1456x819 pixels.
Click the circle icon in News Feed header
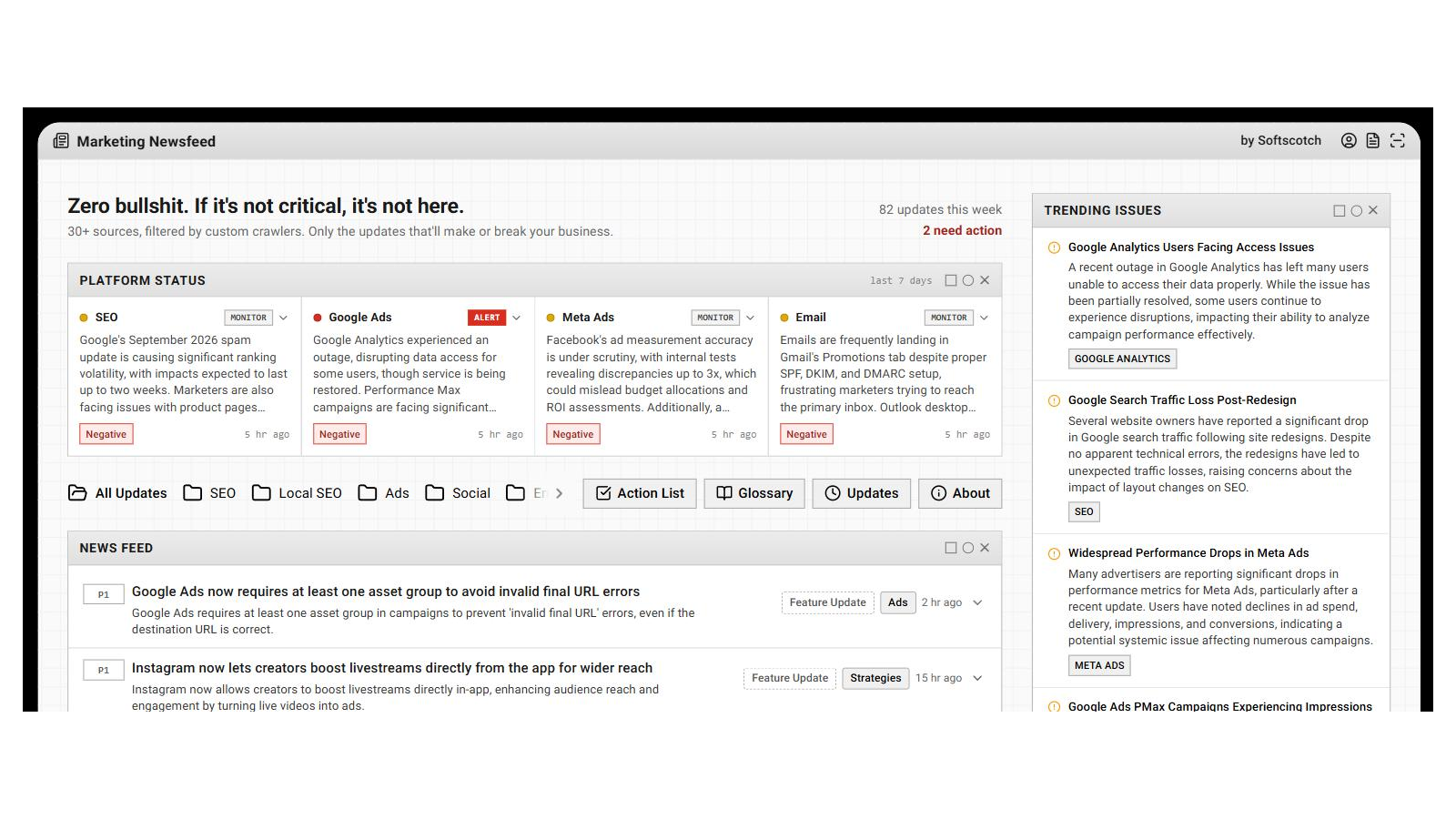tap(968, 548)
